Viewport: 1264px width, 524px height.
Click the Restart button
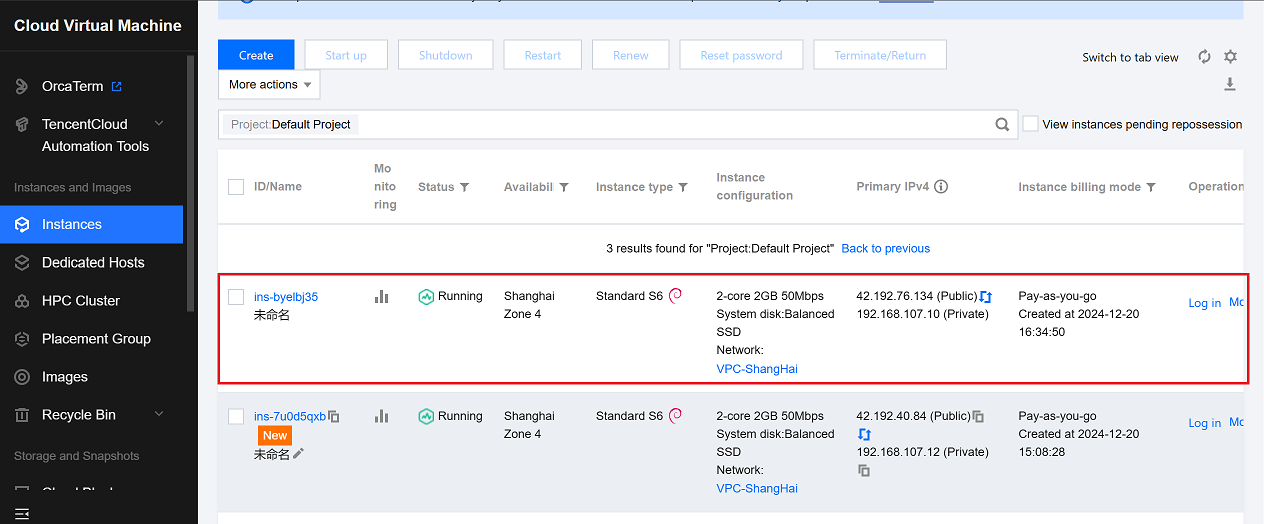(x=543, y=55)
